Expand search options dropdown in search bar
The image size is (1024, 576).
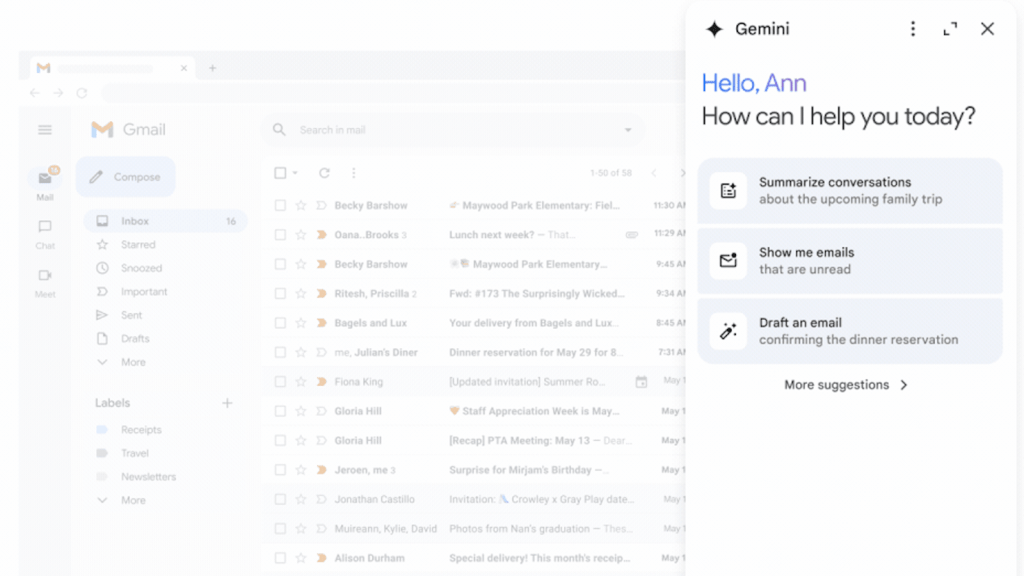coord(628,130)
